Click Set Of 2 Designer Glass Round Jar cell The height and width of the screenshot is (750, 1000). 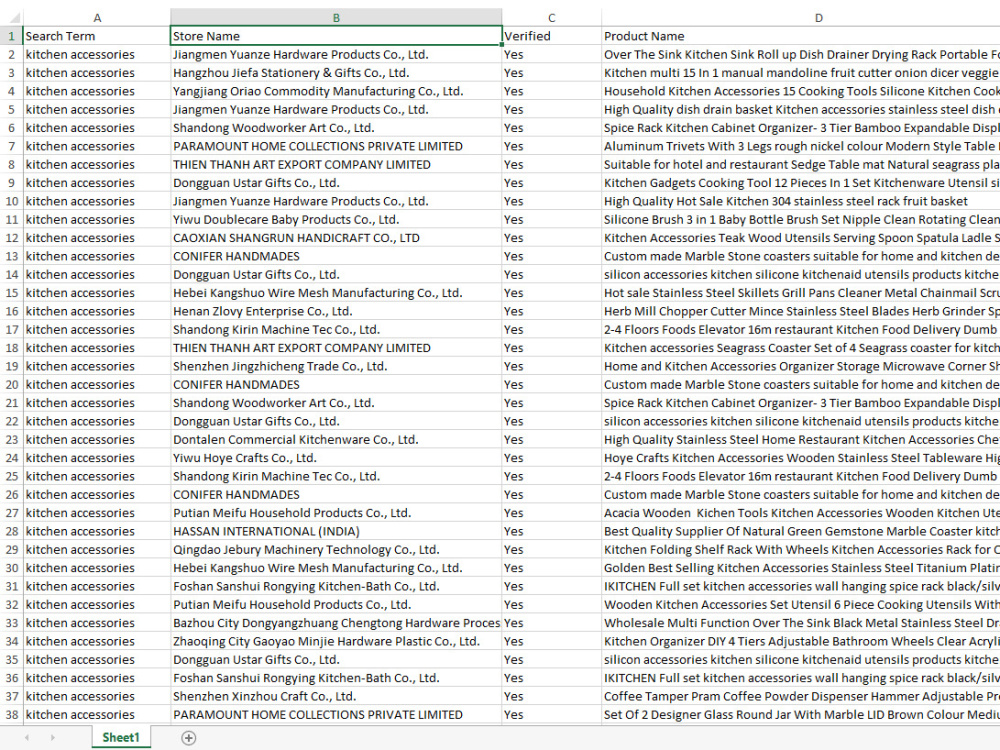(800, 715)
